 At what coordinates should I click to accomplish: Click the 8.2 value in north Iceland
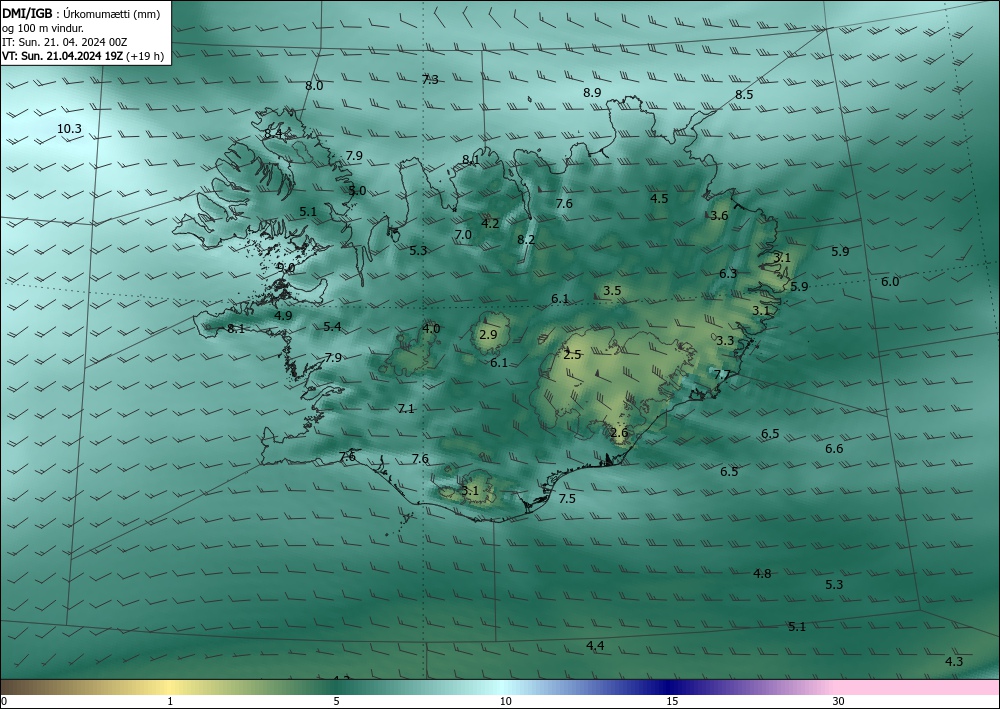coord(526,240)
